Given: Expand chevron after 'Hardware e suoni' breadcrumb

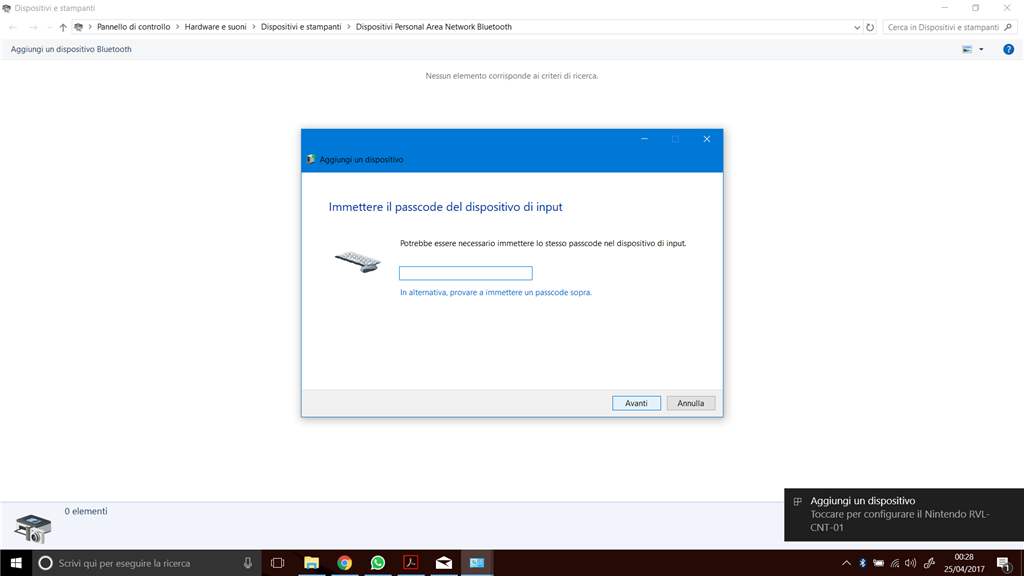Looking at the screenshot, I should (254, 27).
